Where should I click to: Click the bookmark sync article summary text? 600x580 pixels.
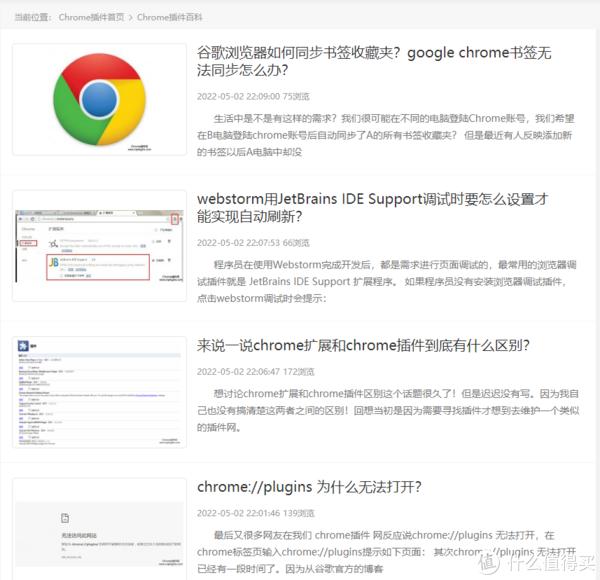(x=386, y=135)
